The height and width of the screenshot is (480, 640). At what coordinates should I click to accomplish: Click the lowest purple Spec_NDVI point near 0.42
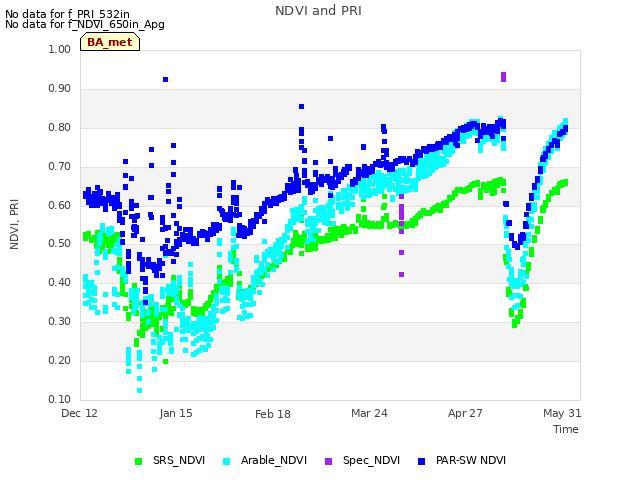tap(402, 275)
